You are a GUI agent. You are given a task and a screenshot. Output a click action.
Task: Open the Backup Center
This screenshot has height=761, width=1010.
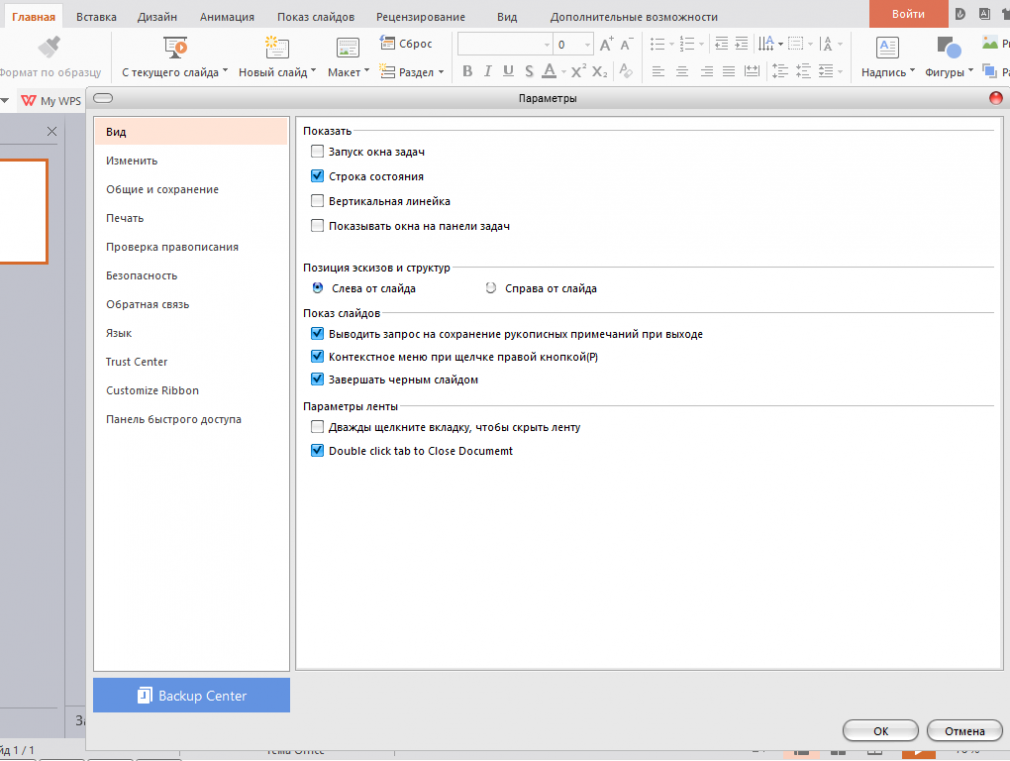pos(191,695)
